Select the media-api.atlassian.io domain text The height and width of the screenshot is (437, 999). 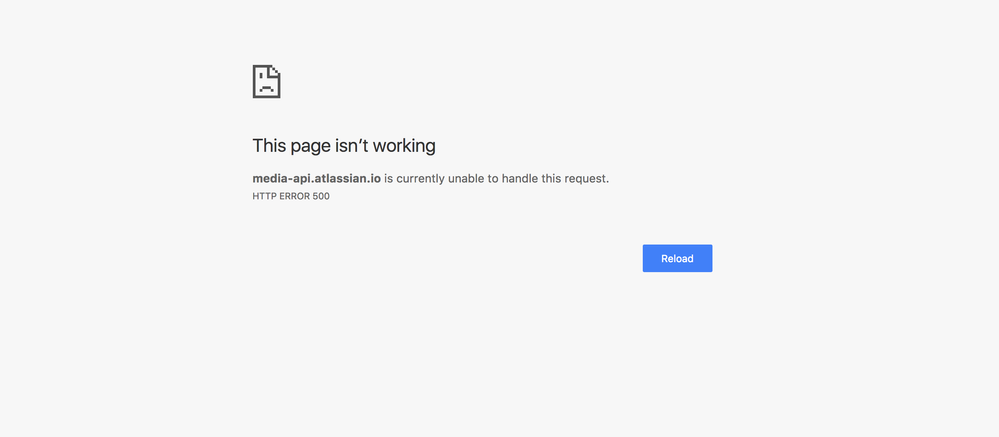coord(317,178)
